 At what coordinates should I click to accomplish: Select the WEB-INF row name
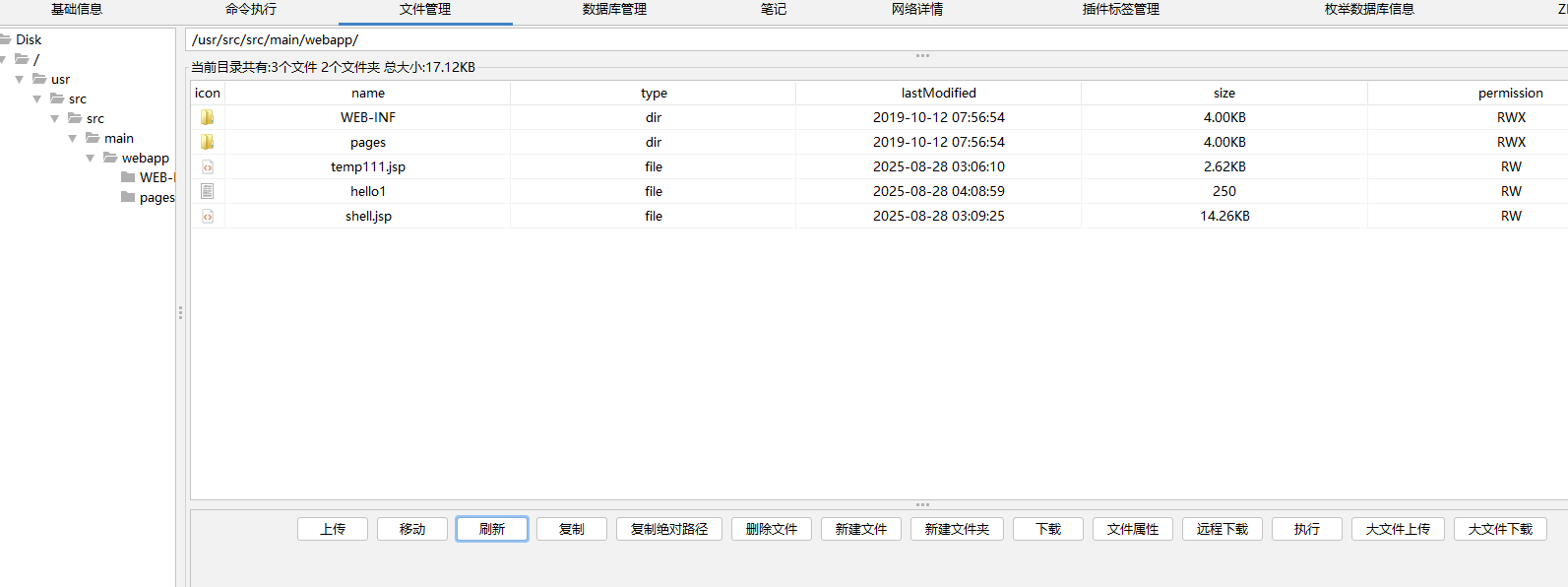pyautogui.click(x=368, y=117)
